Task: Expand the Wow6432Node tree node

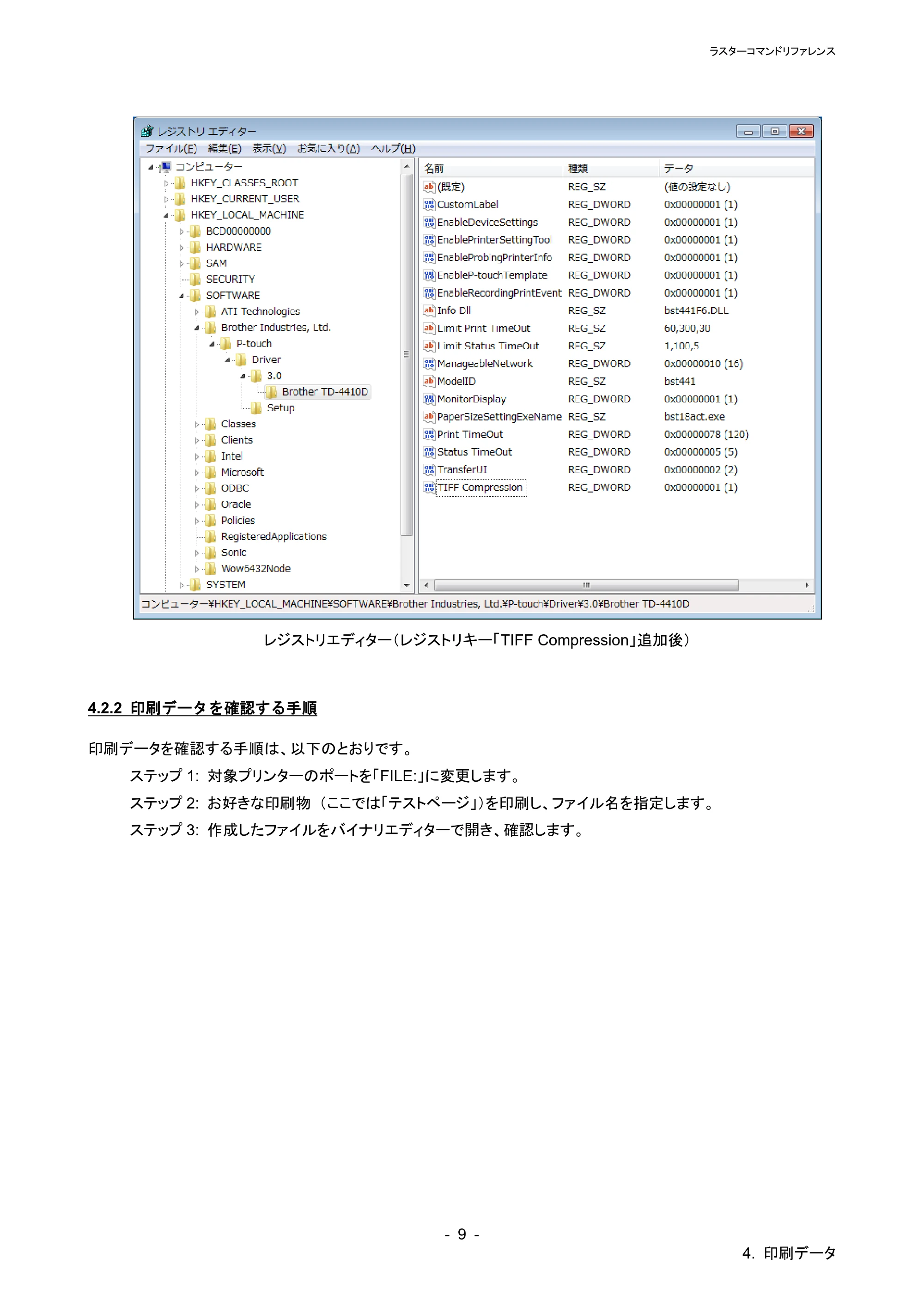Action: click(x=197, y=569)
